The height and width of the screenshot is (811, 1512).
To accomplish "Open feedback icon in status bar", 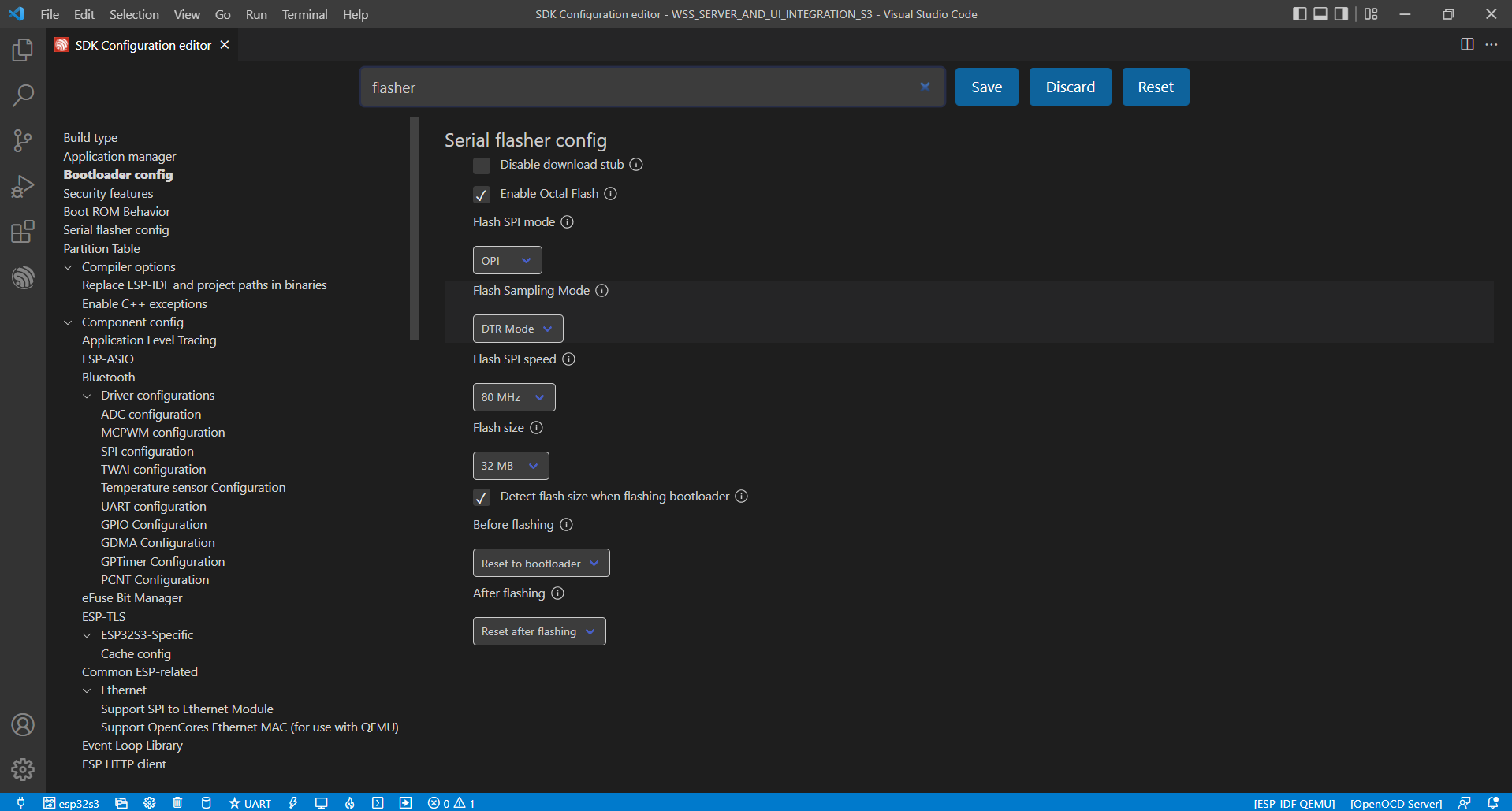I will pyautogui.click(x=1464, y=802).
